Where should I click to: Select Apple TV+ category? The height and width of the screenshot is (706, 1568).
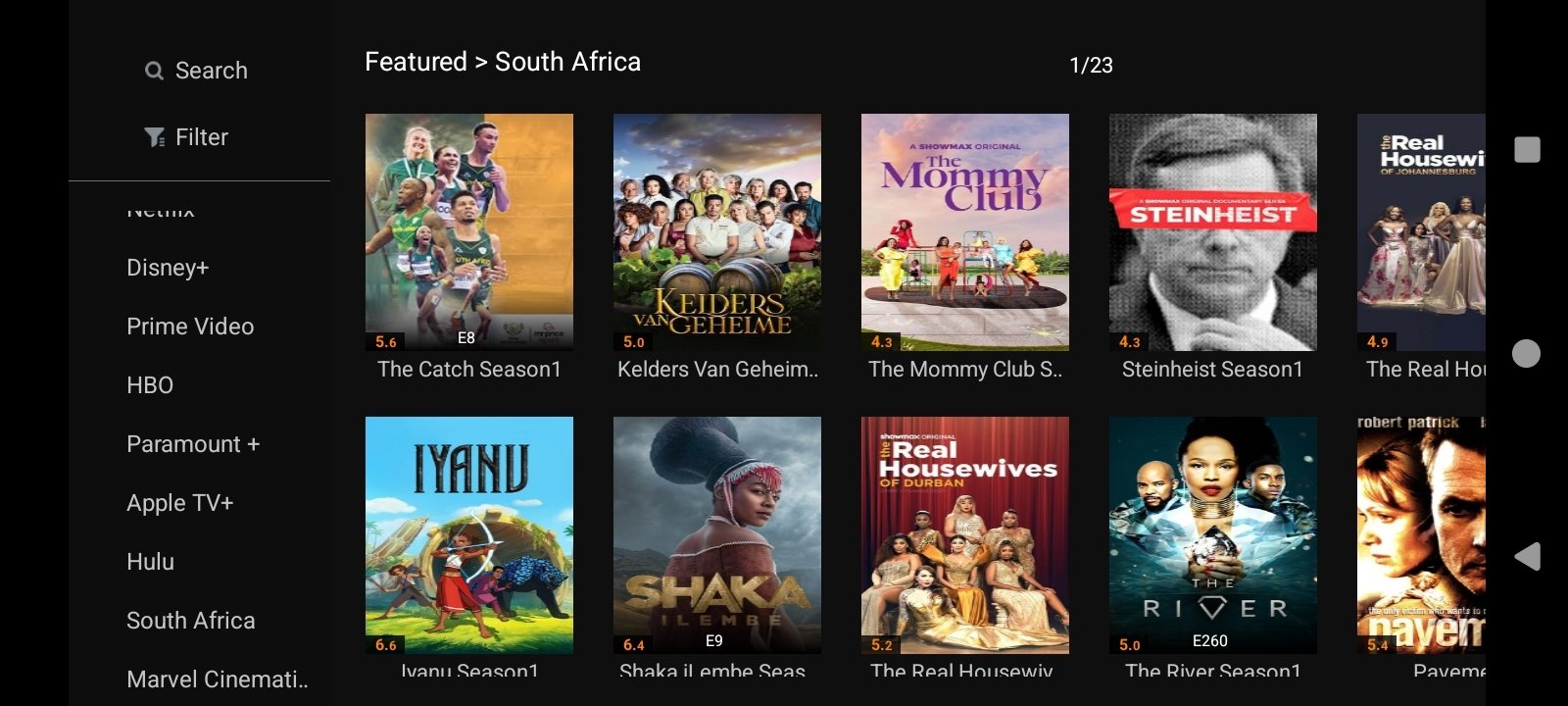pos(179,503)
